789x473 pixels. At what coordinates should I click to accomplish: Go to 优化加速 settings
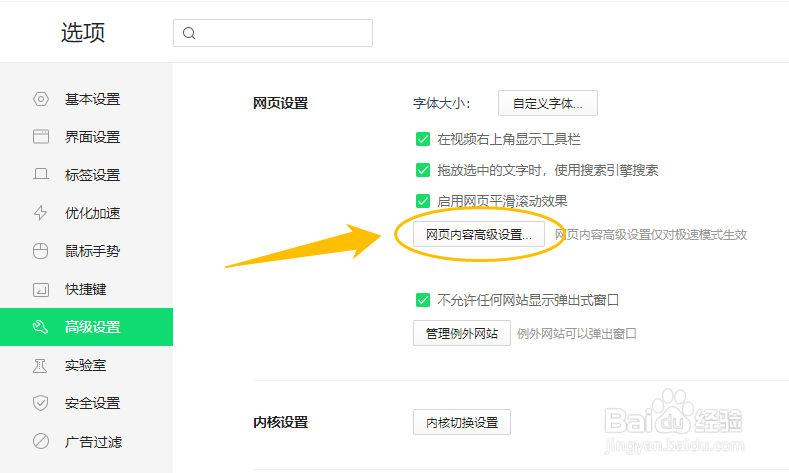point(87,213)
